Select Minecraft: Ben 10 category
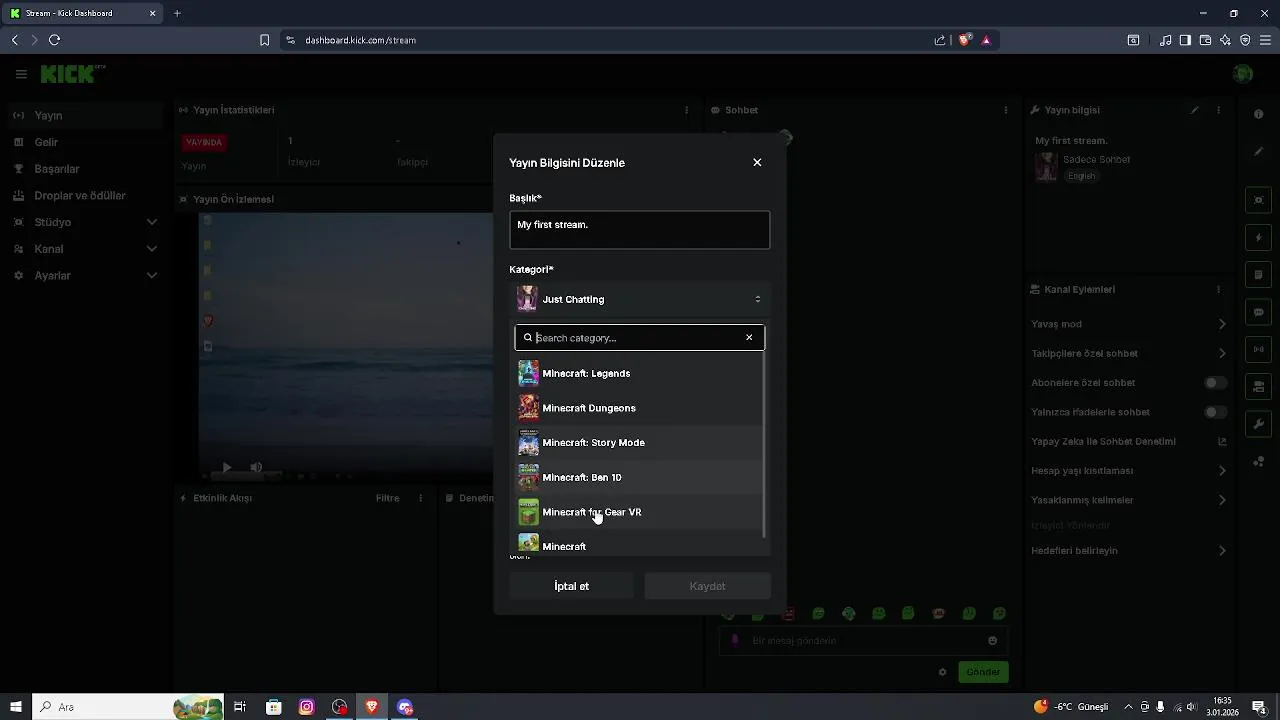The width and height of the screenshot is (1280, 720). 639,477
